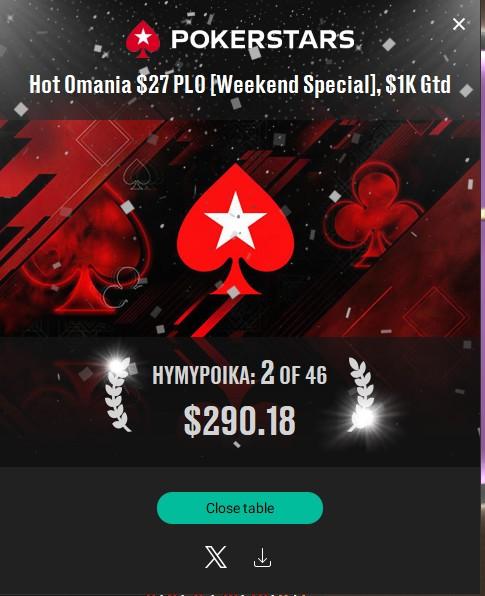Share the result on X (Twitter)

[216, 557]
